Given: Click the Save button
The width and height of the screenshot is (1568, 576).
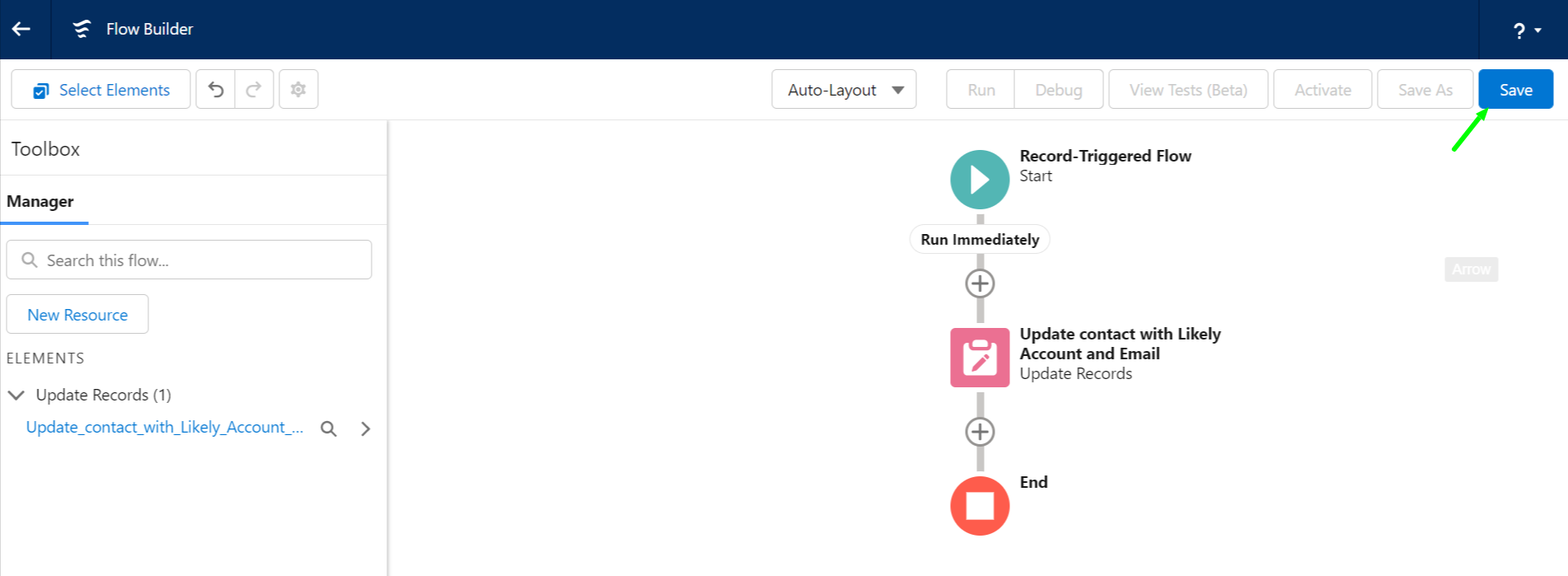Looking at the screenshot, I should 1515,89.
